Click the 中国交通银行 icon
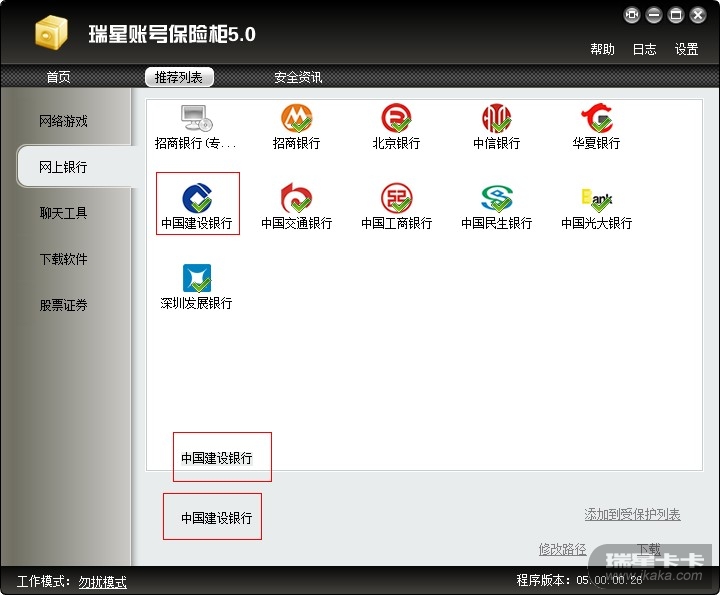 click(296, 198)
